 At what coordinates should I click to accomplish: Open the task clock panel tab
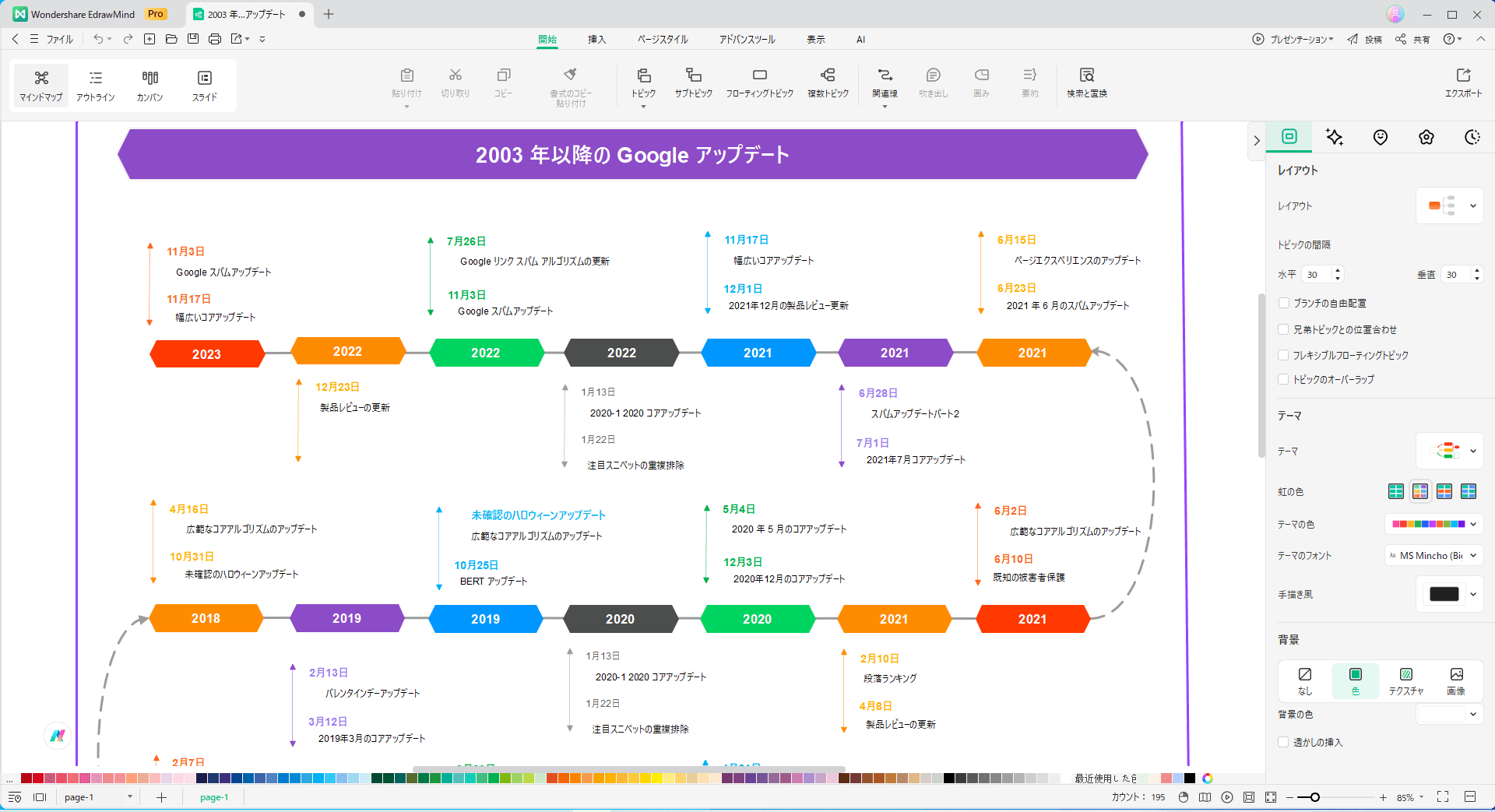tap(1472, 137)
